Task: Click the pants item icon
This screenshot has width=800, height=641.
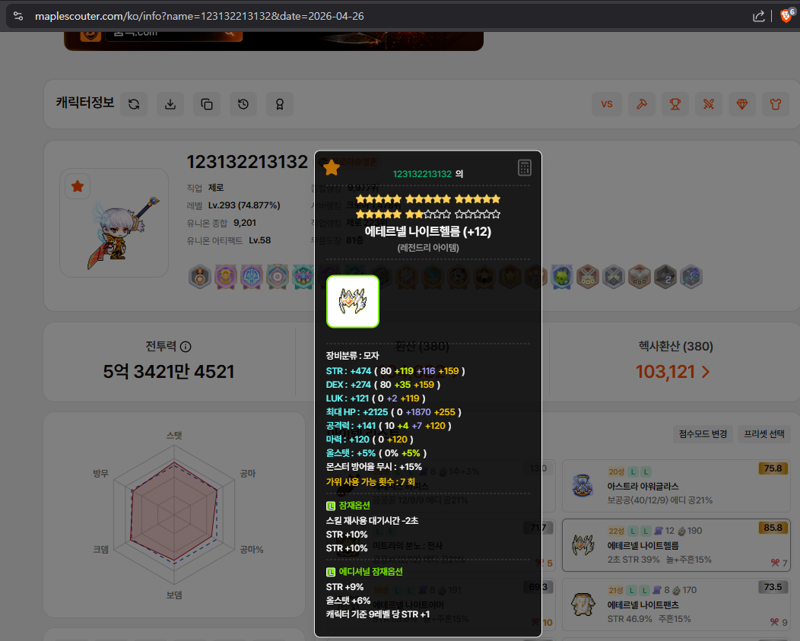Action: [583, 605]
